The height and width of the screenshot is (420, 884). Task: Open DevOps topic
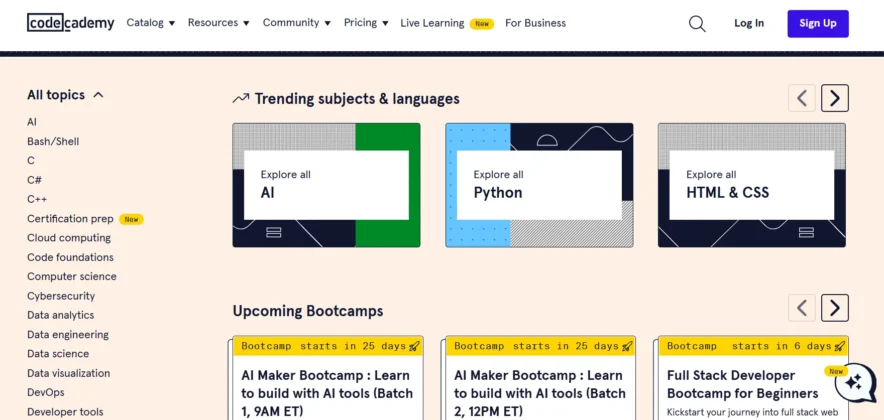coord(46,392)
